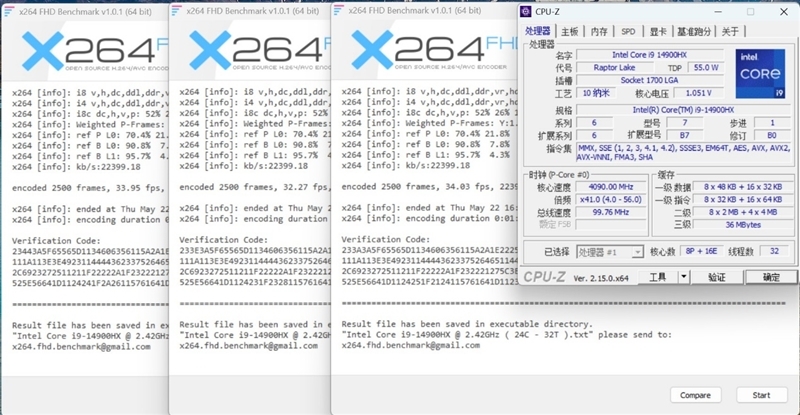Viewport: 800px width, 415px height.
Task: Select the 处理器 tab in CPU-Z
Action: coord(538,31)
